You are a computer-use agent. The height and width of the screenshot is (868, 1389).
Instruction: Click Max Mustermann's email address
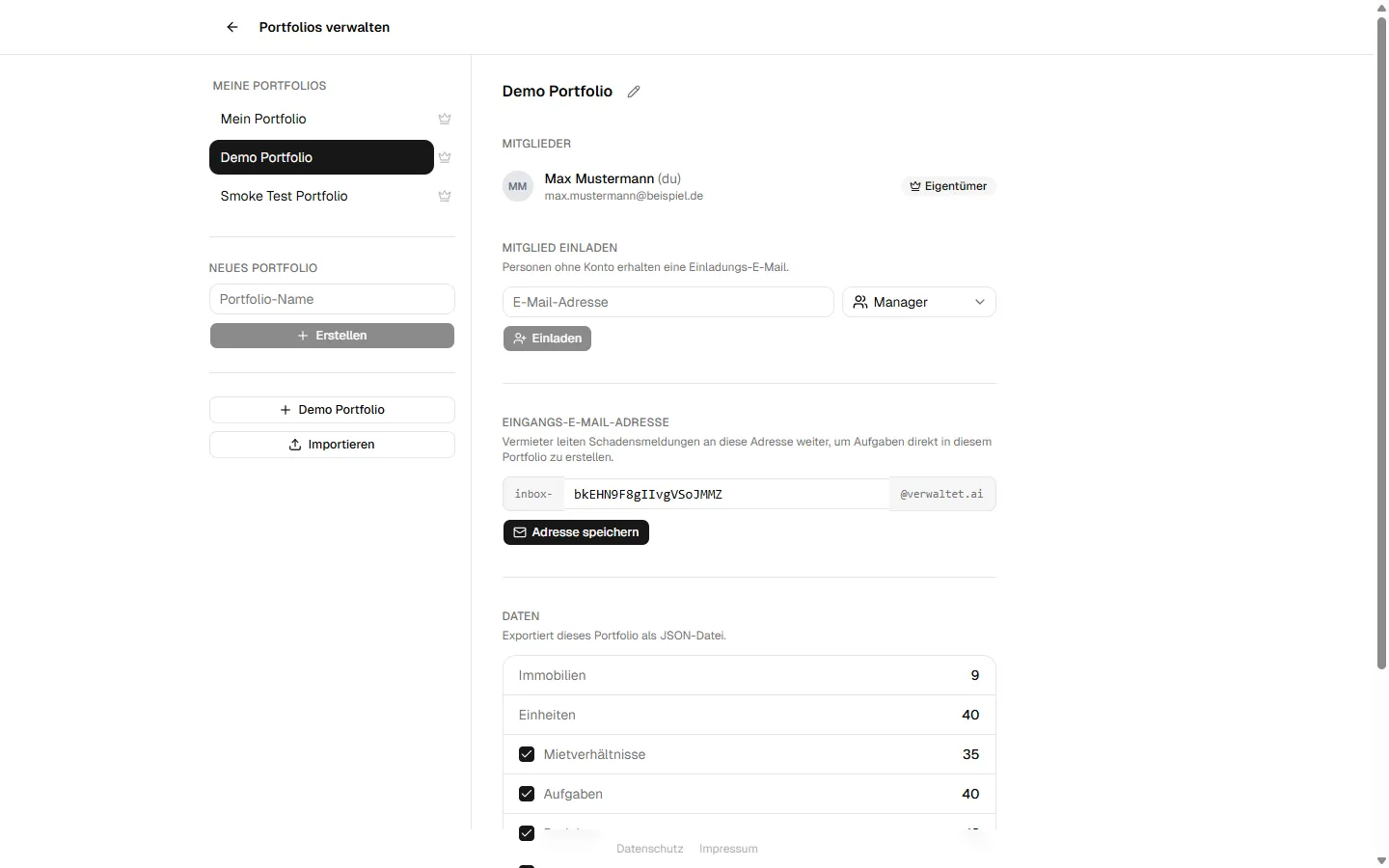coord(623,196)
